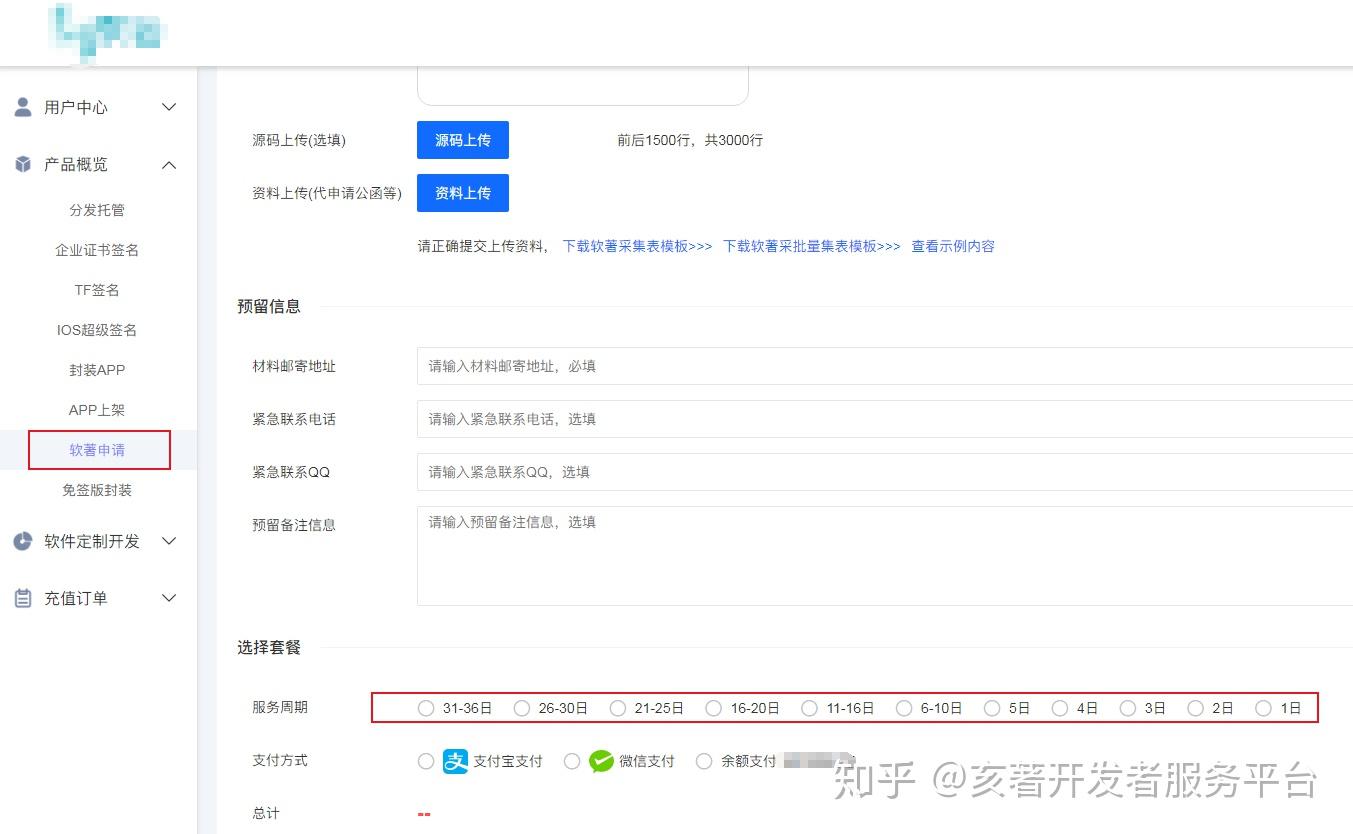Click the 预留信息 section heading
The width and height of the screenshot is (1353, 834).
[x=269, y=306]
